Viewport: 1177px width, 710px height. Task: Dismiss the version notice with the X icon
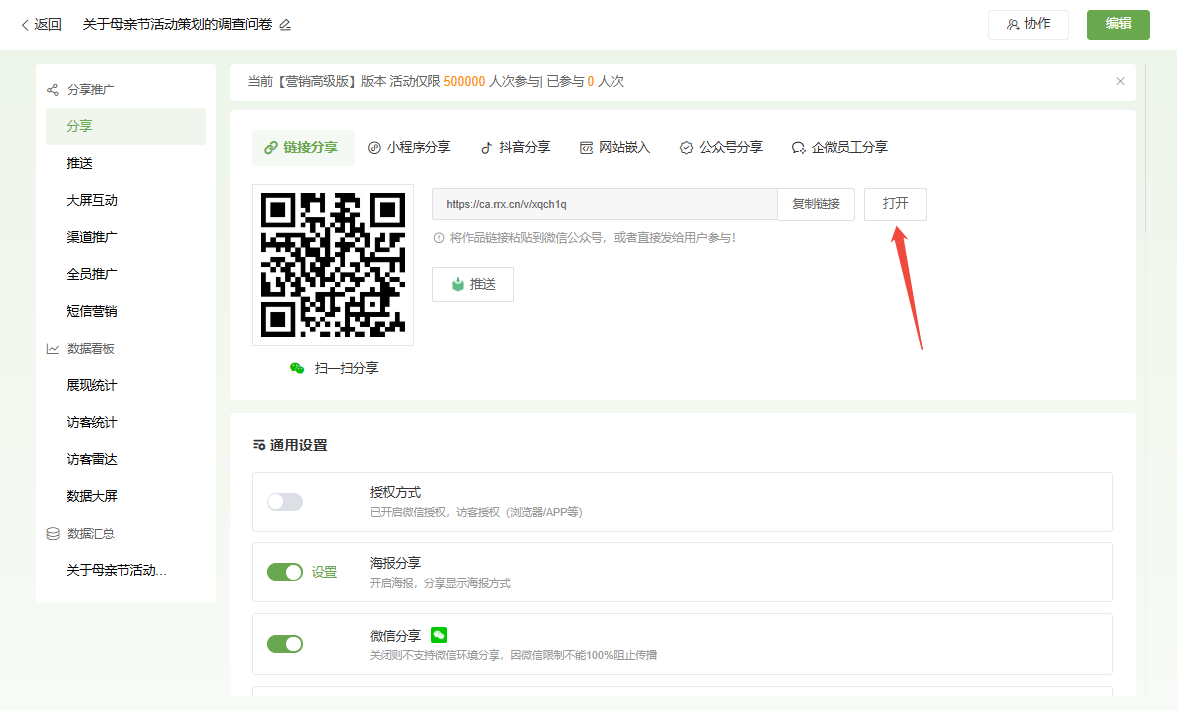pyautogui.click(x=1120, y=81)
